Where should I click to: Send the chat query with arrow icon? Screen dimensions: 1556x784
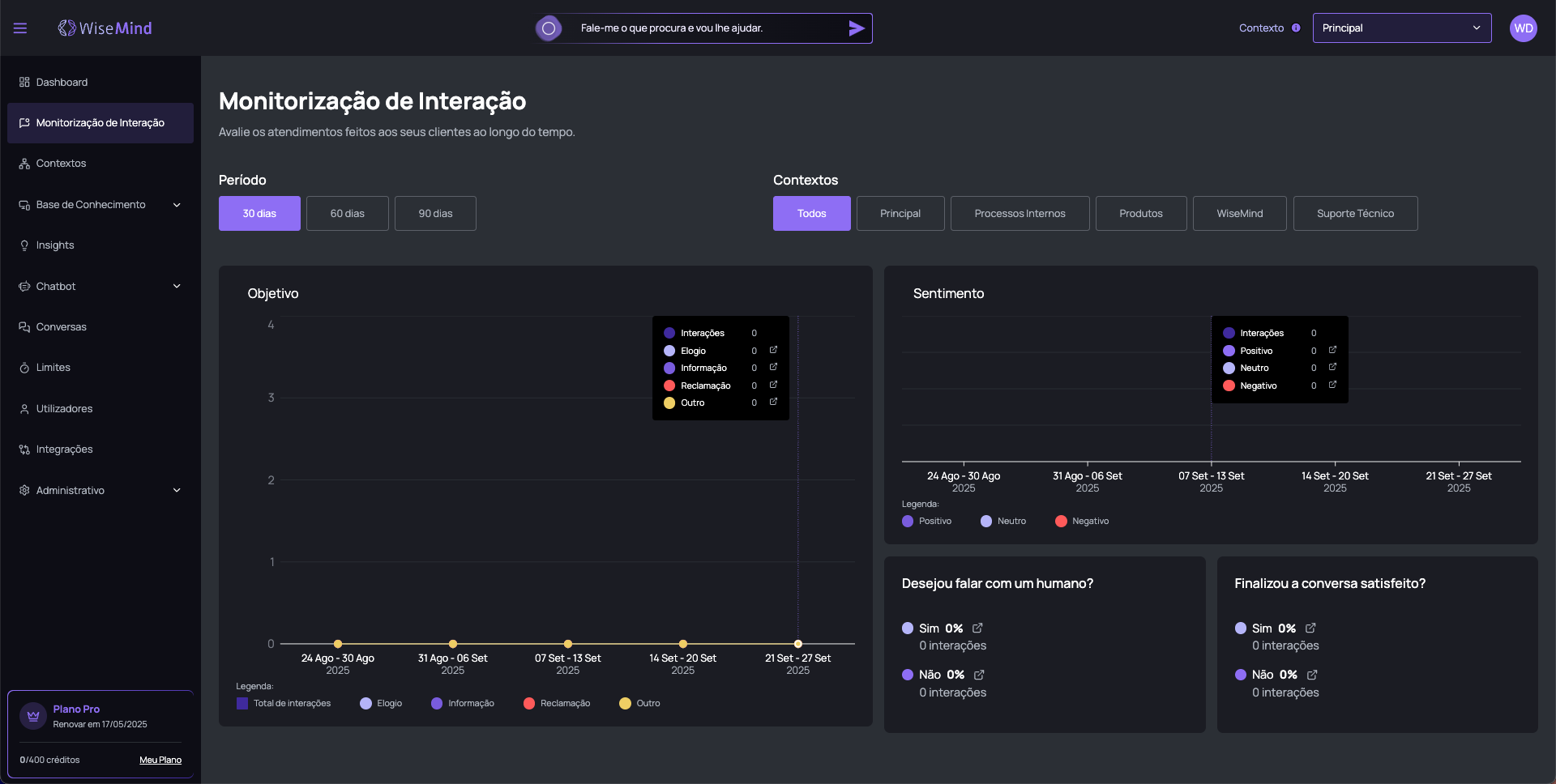click(x=856, y=28)
